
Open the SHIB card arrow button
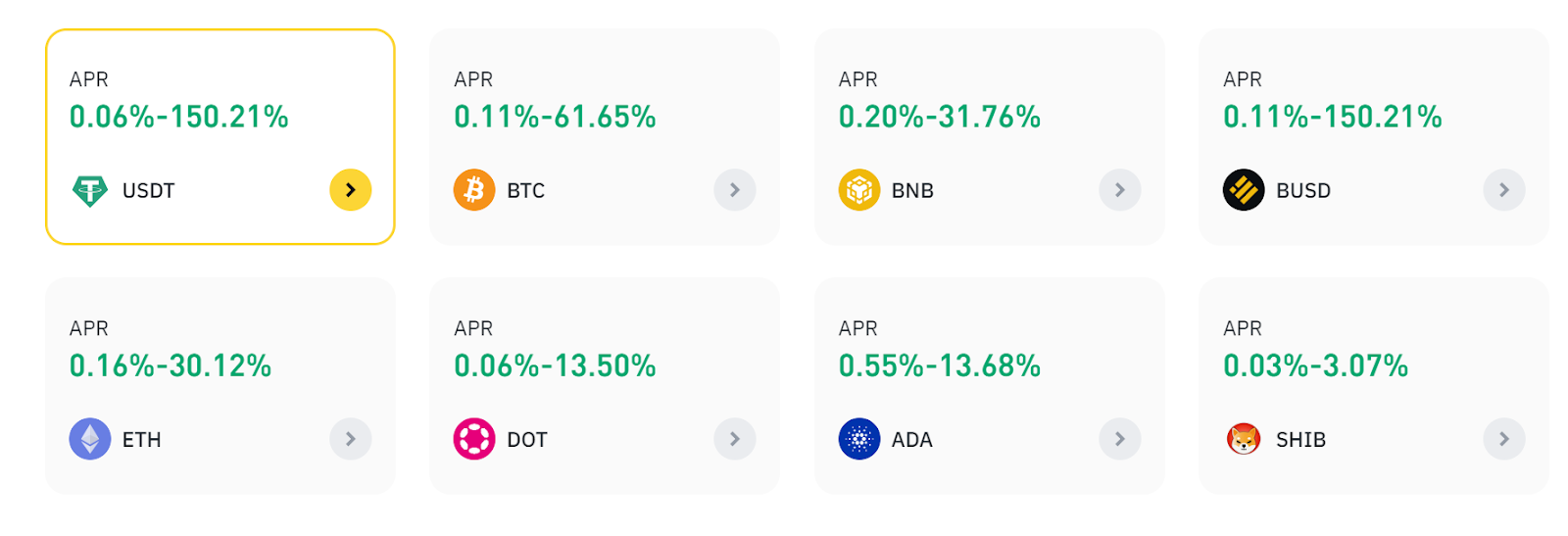click(1504, 439)
